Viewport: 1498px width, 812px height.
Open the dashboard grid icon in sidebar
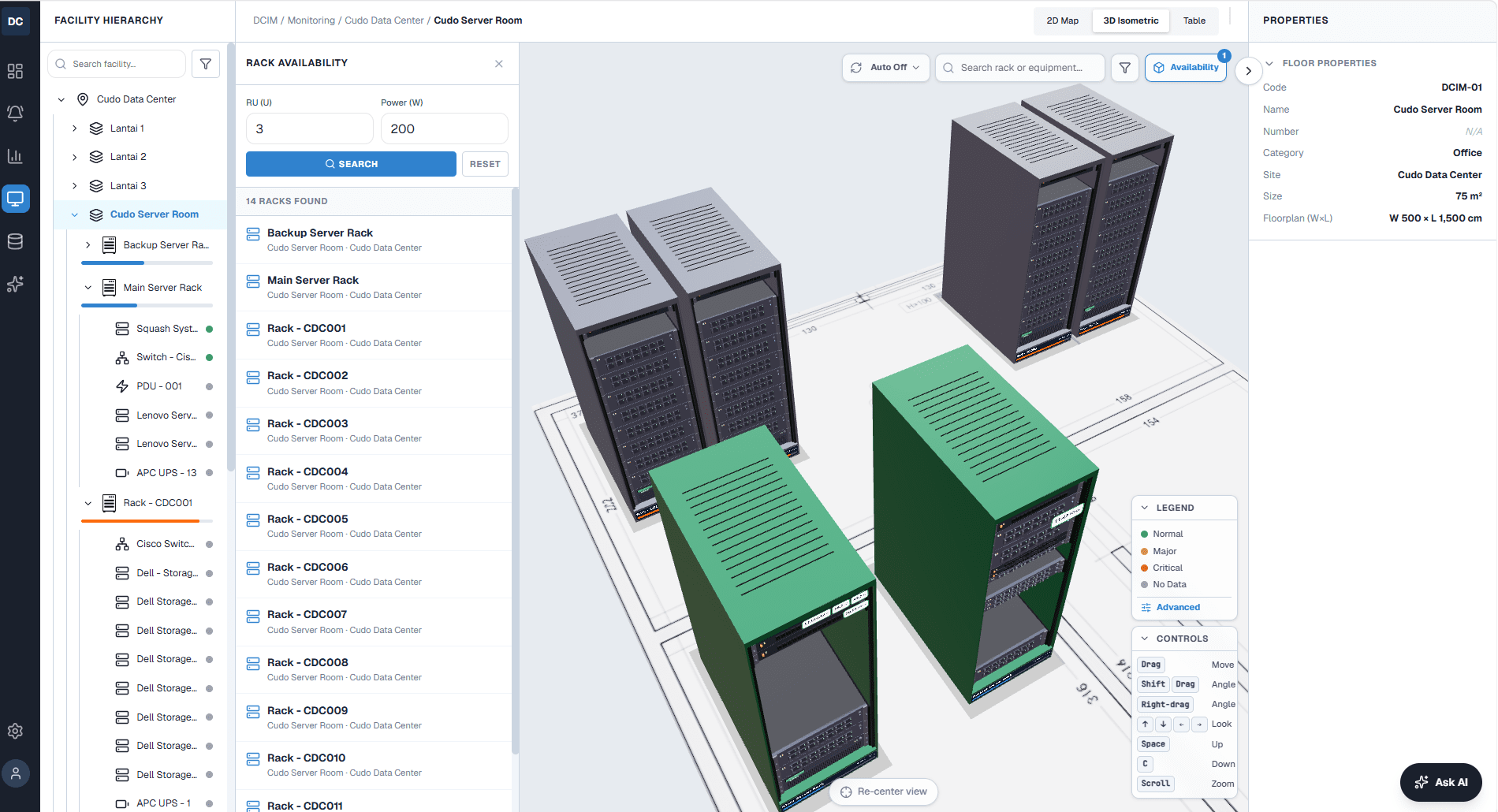15,71
